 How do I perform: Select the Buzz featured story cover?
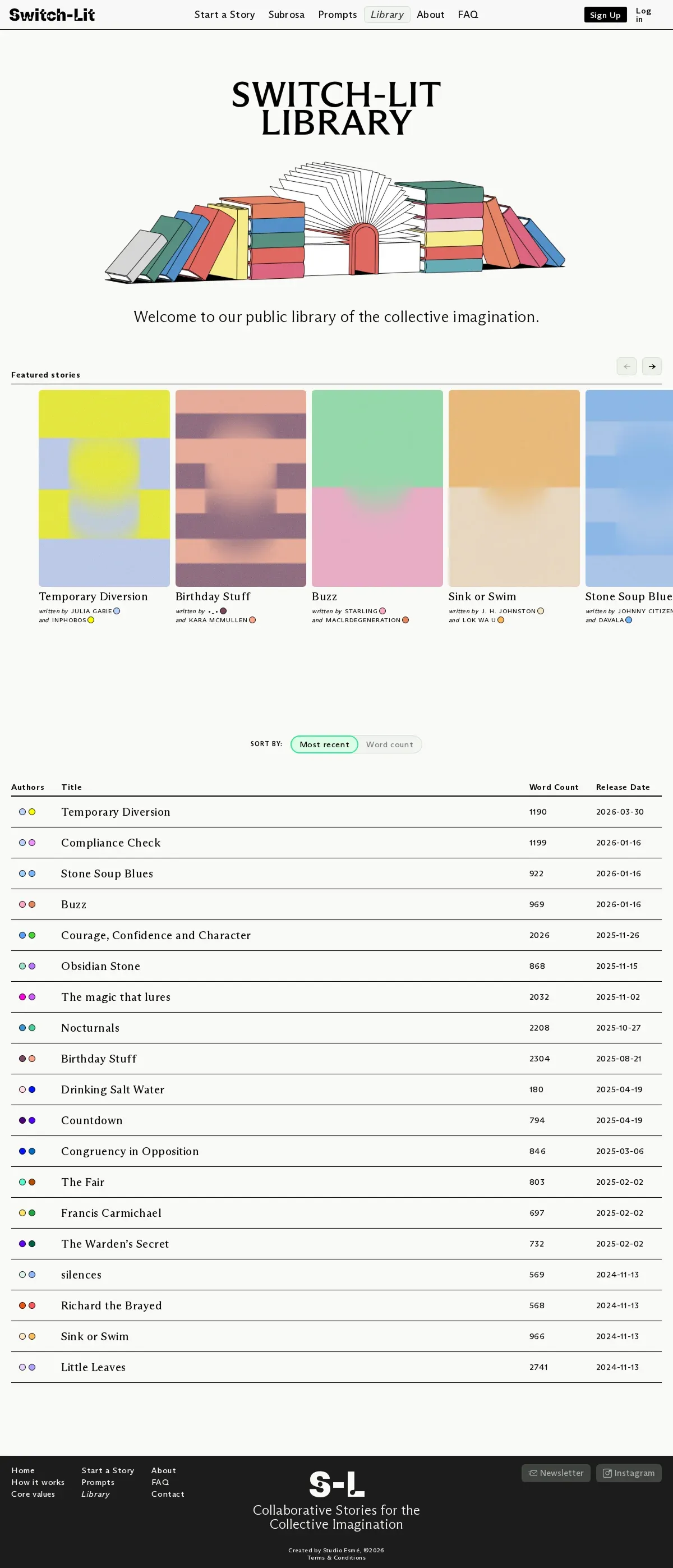click(377, 488)
